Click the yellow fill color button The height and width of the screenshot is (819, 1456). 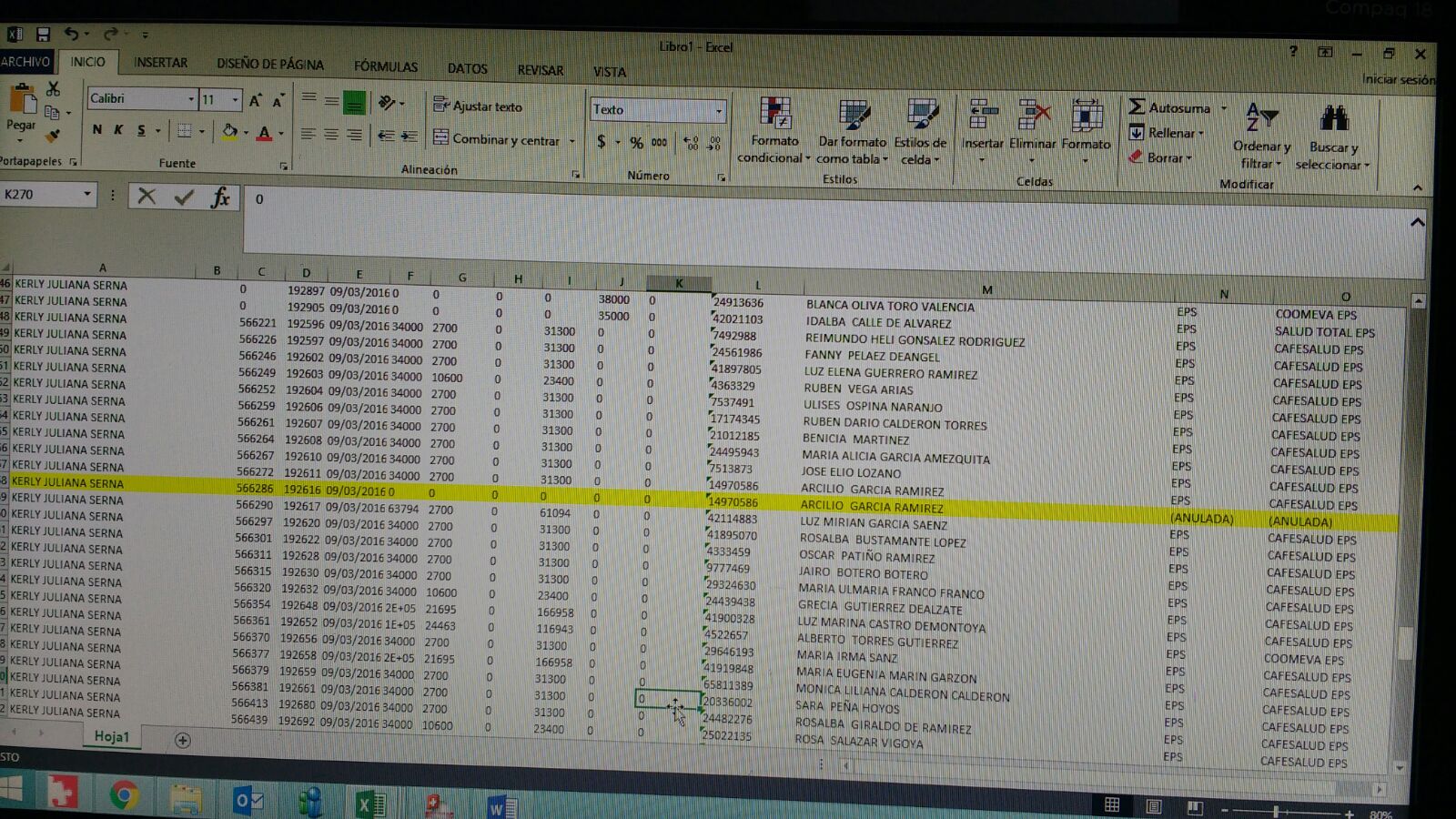pyautogui.click(x=229, y=132)
